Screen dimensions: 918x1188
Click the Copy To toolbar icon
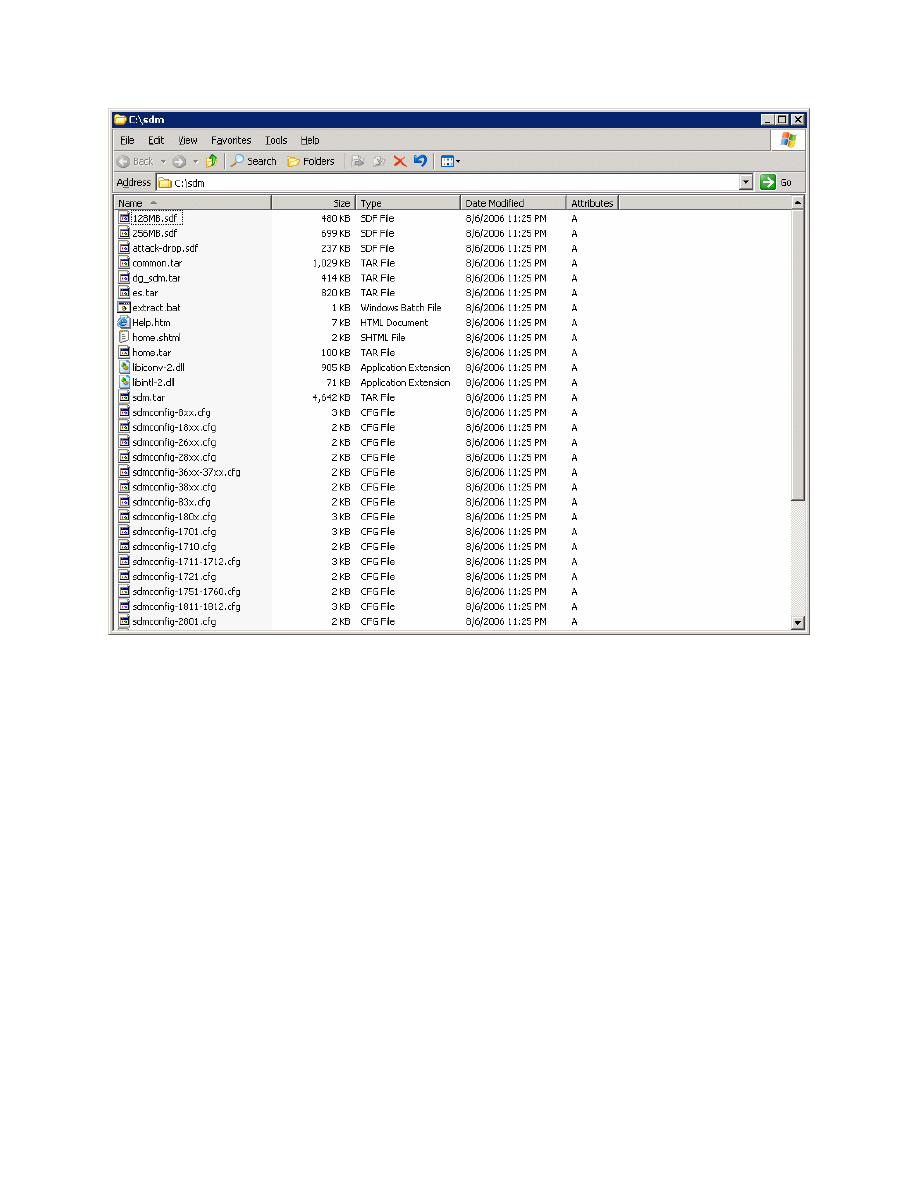pyautogui.click(x=379, y=161)
